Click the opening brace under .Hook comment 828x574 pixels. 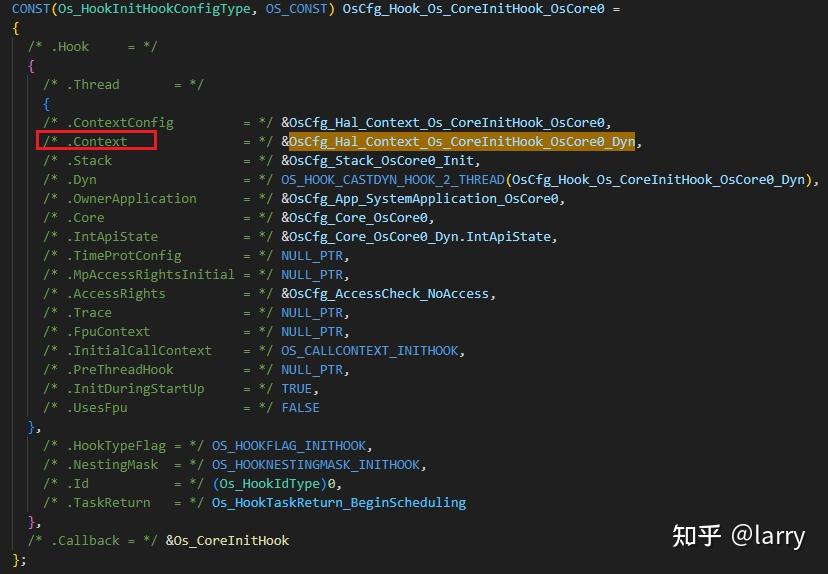point(31,65)
